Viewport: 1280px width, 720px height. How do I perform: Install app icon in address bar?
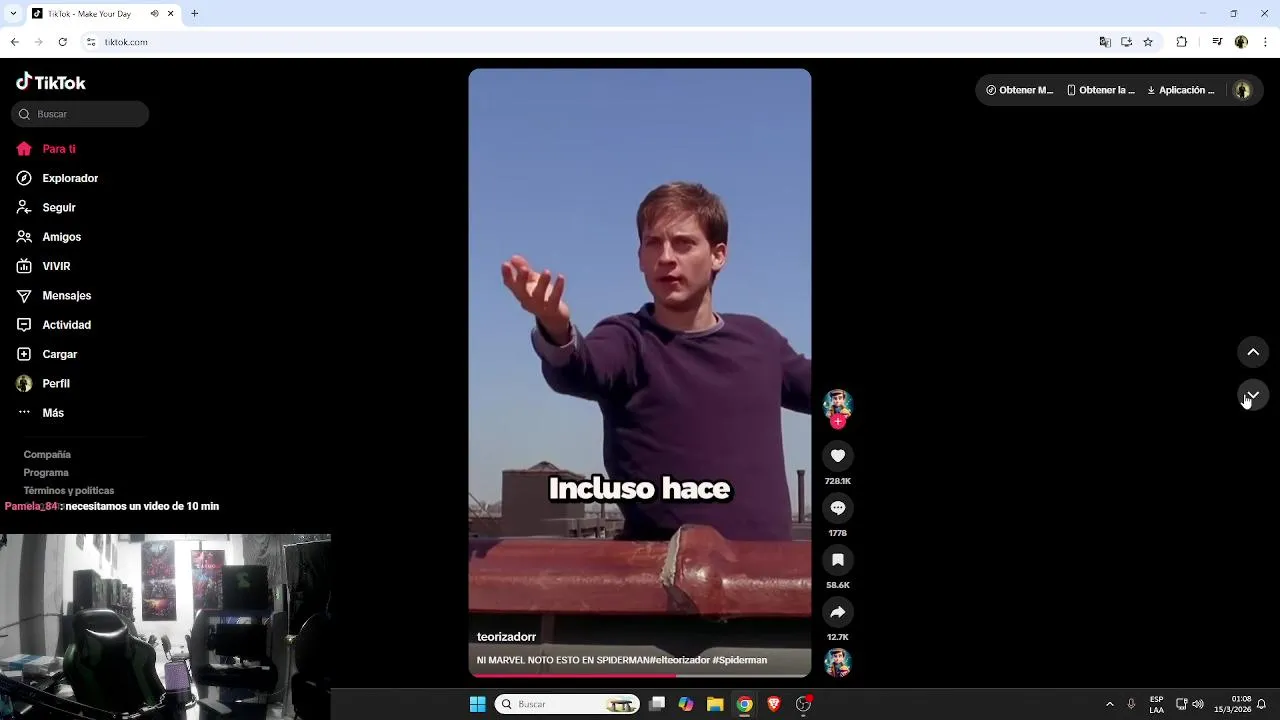coord(1126,42)
